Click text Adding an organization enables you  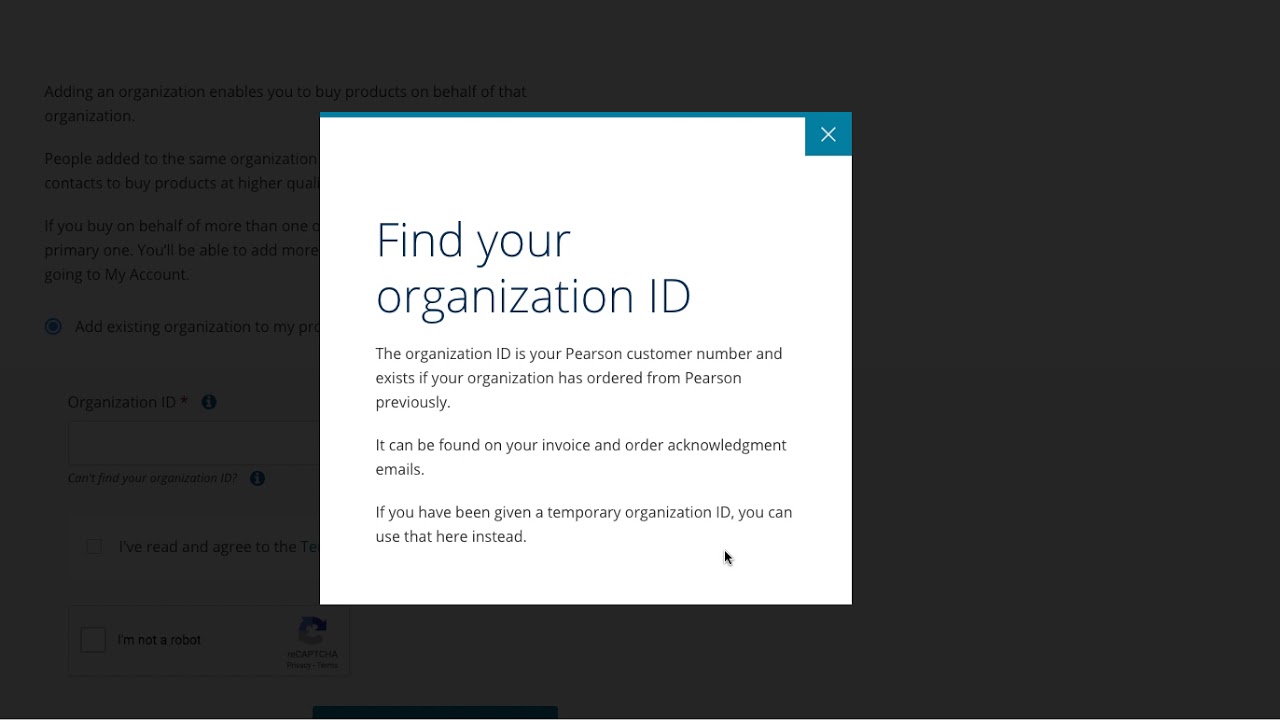tap(285, 104)
